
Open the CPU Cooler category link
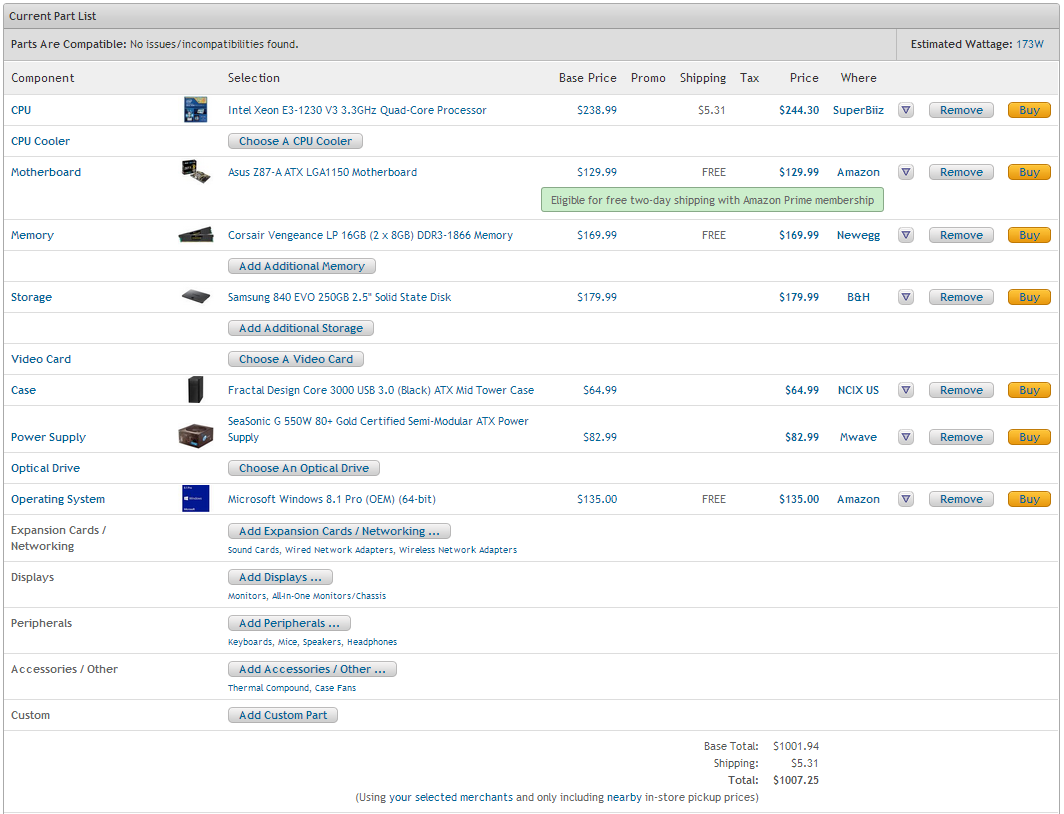tap(40, 141)
